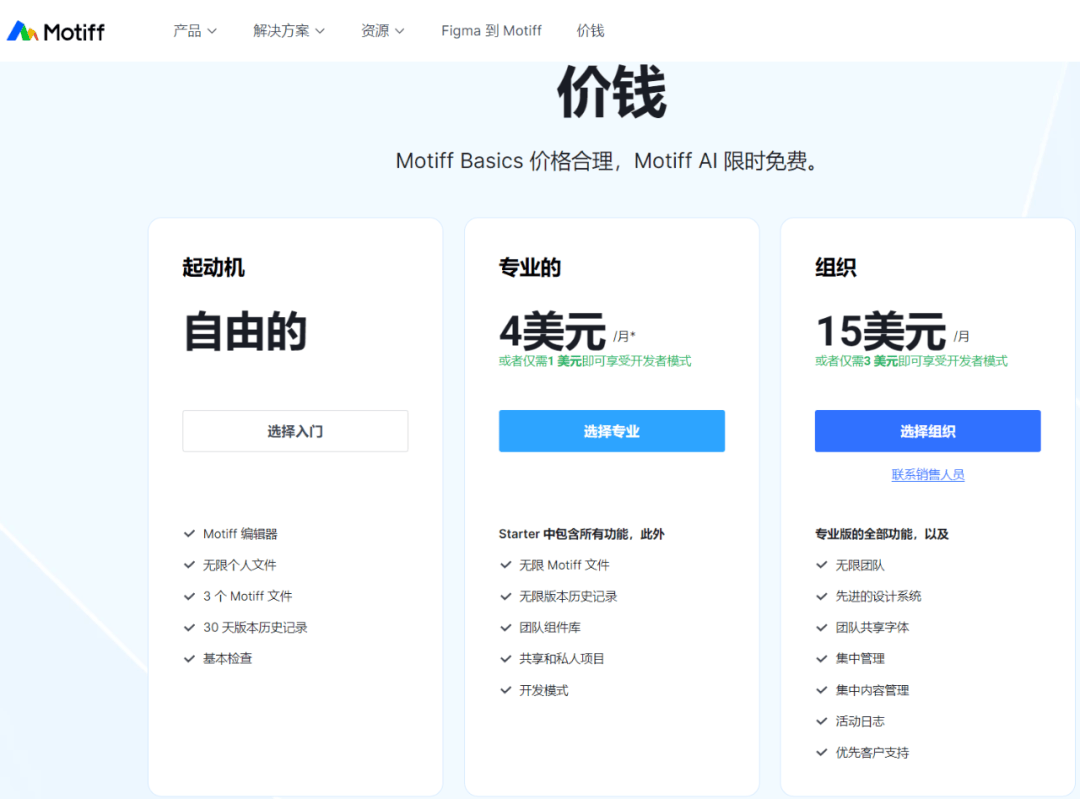Click 或者仅需3 美元 developer mode note

(911, 361)
